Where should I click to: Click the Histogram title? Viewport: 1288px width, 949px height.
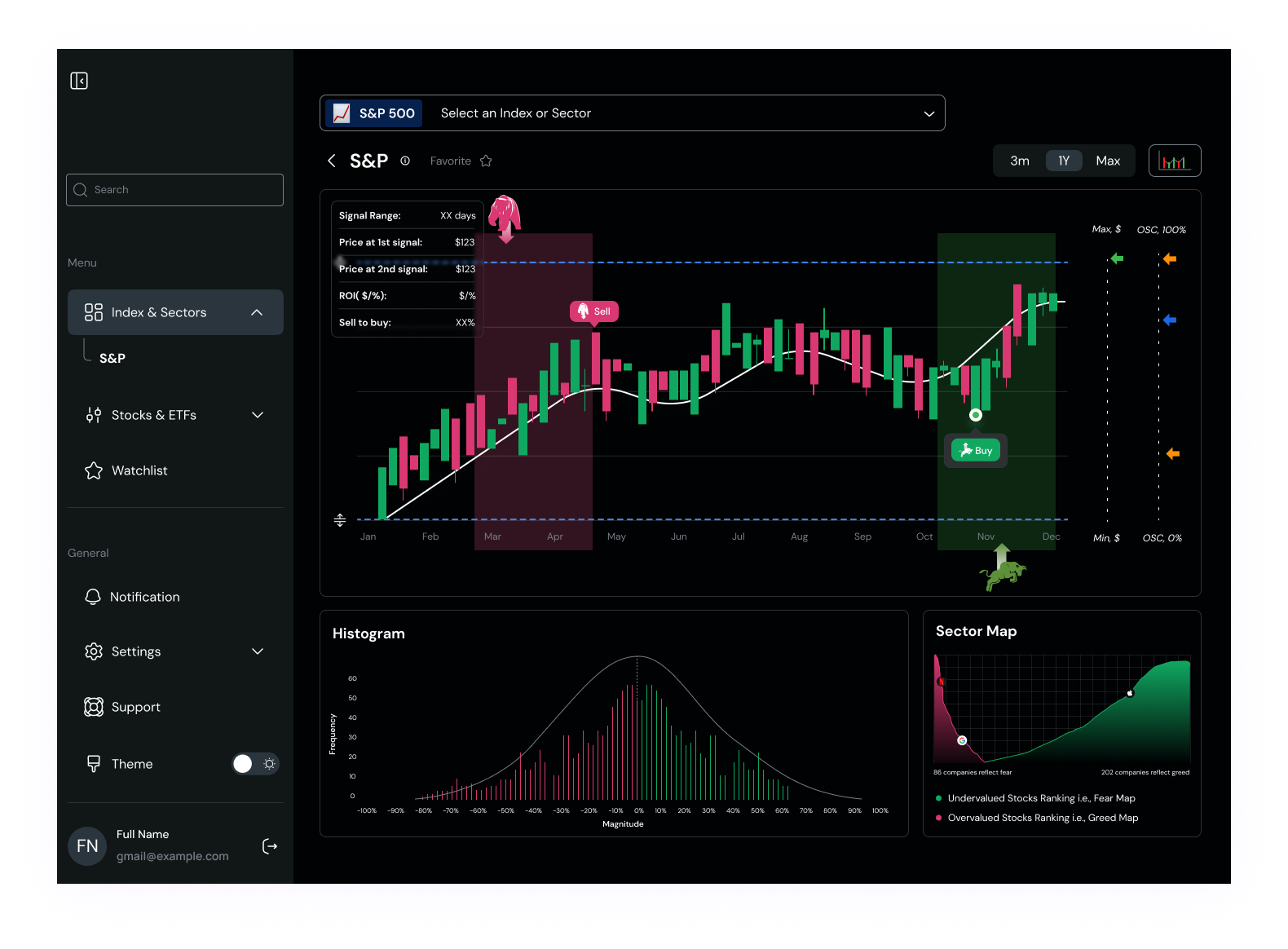(368, 633)
